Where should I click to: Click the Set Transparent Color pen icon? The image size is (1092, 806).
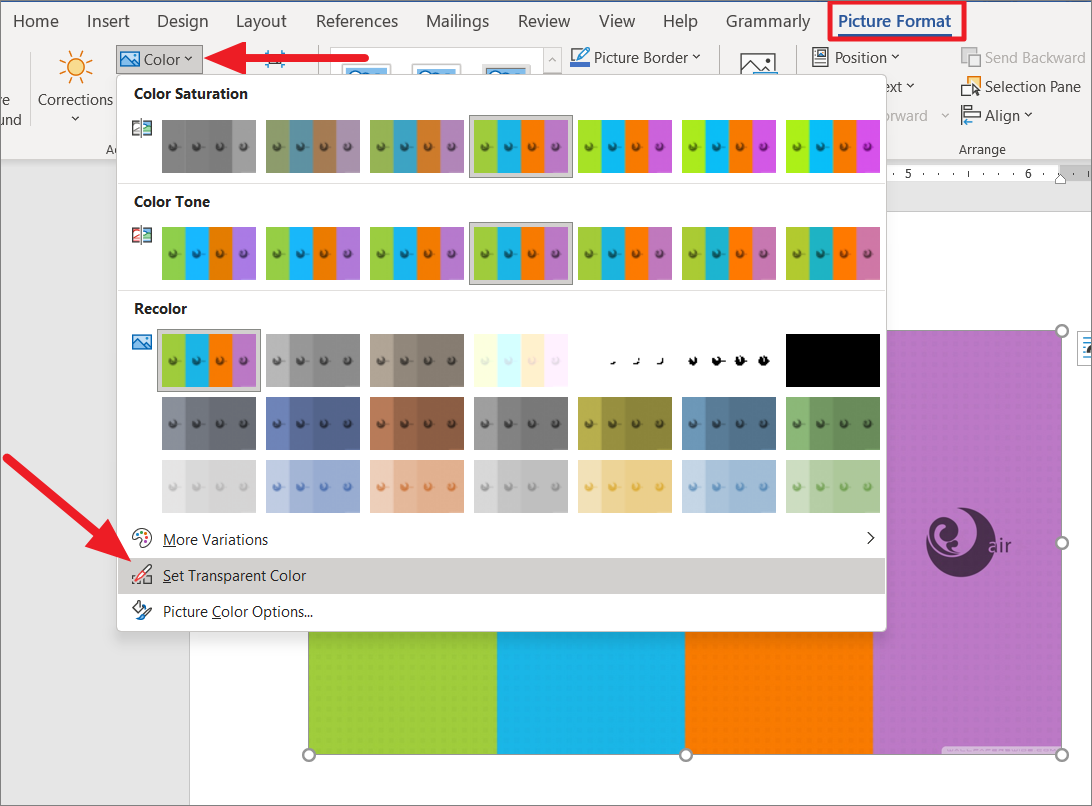pos(142,575)
